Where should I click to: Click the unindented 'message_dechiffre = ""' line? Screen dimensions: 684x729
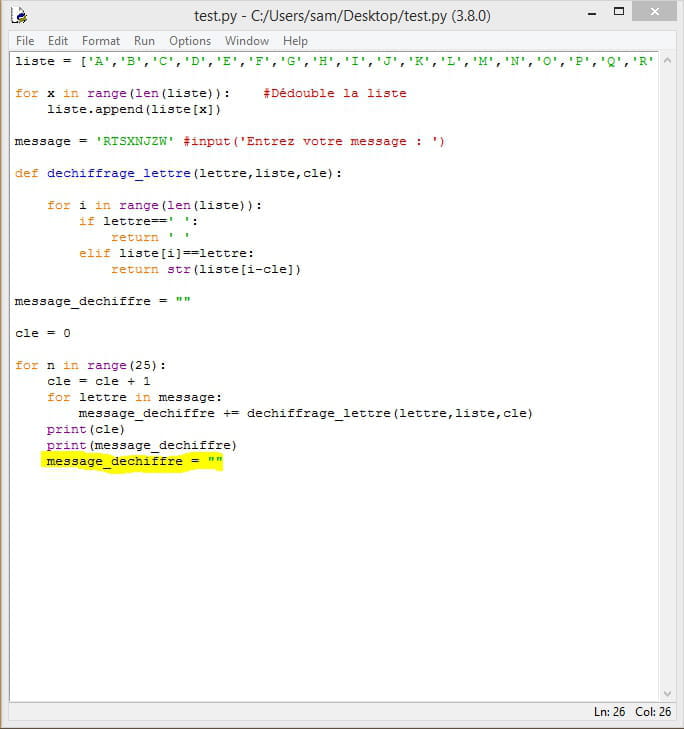tap(103, 301)
